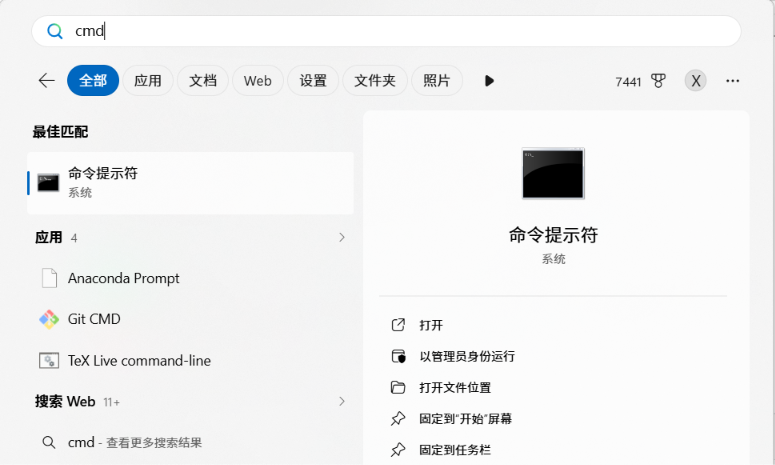Click the search magnifier icon in search box
The width and height of the screenshot is (775, 465).
(55, 31)
